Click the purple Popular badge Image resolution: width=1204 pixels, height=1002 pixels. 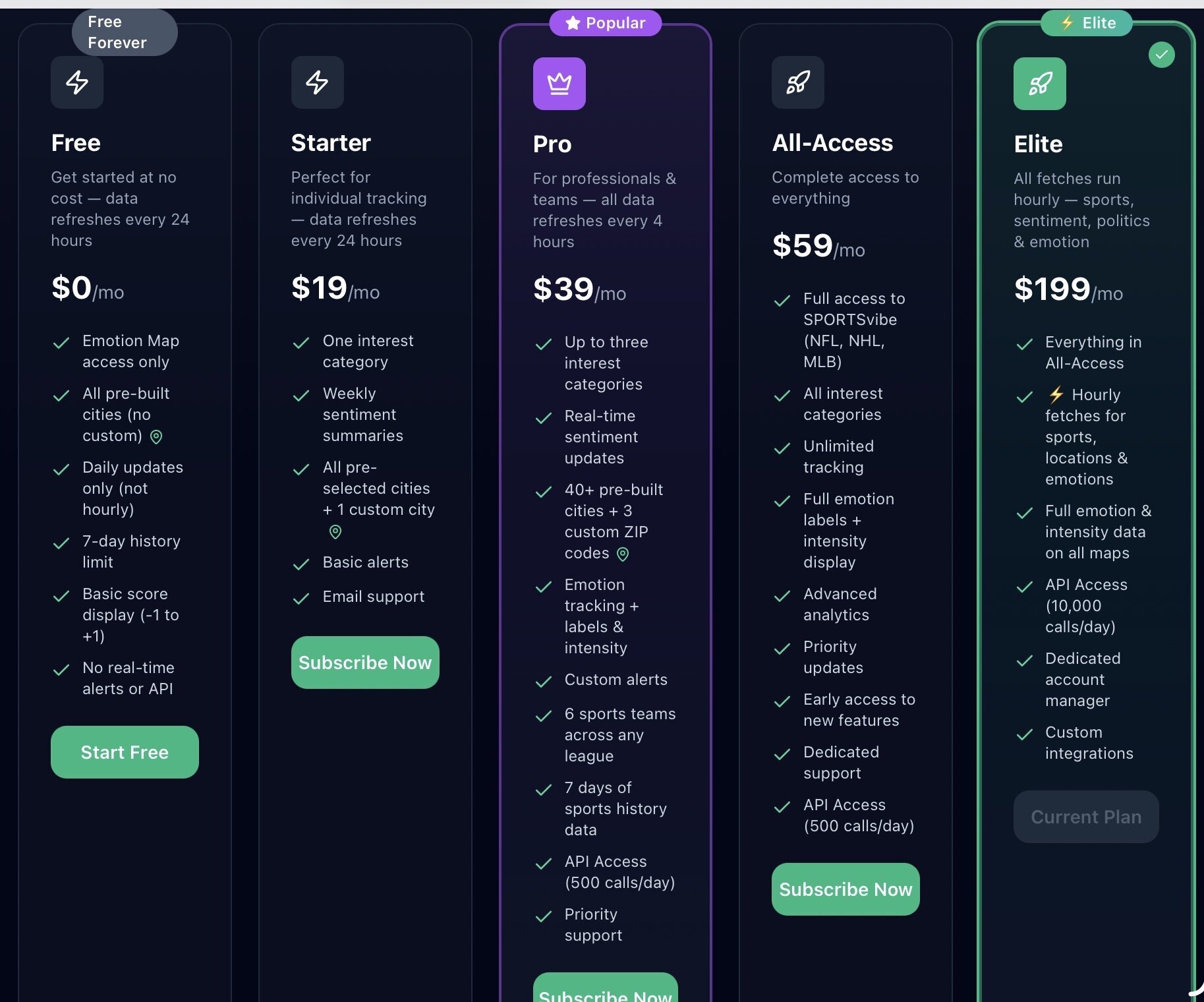pyautogui.click(x=605, y=23)
